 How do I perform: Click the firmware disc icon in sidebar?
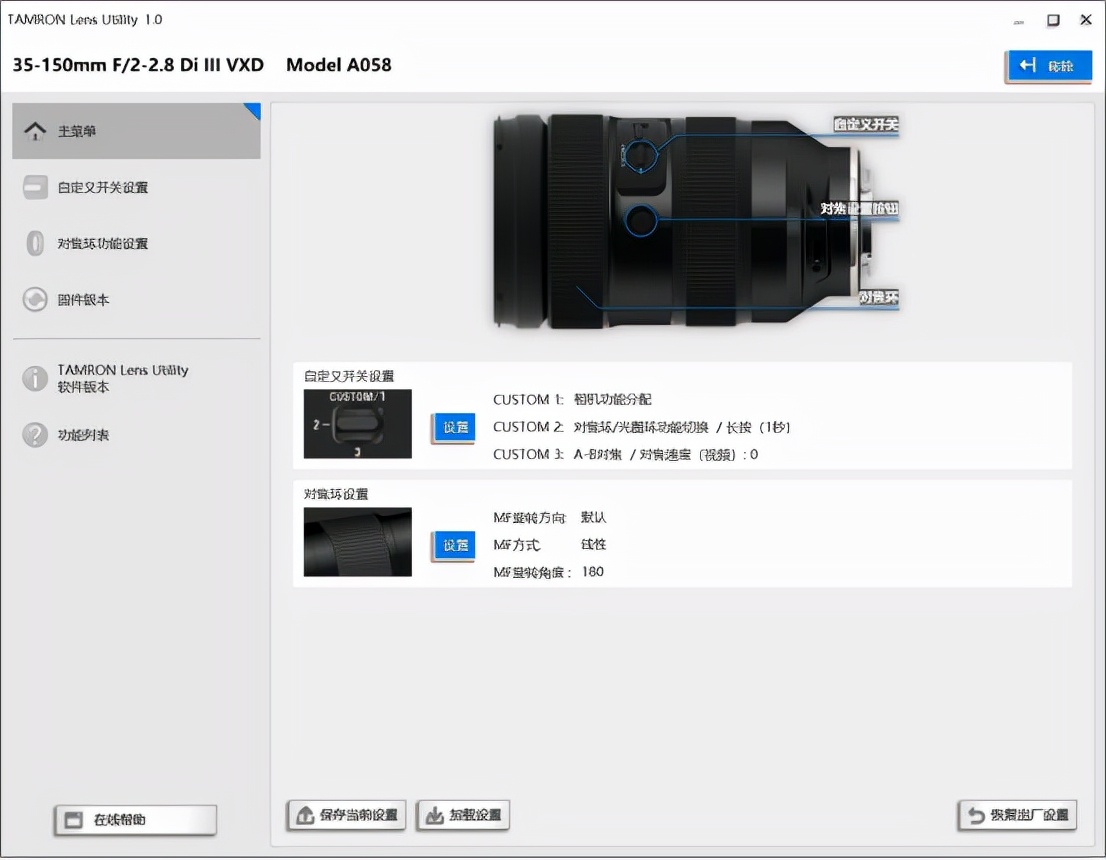pos(35,300)
